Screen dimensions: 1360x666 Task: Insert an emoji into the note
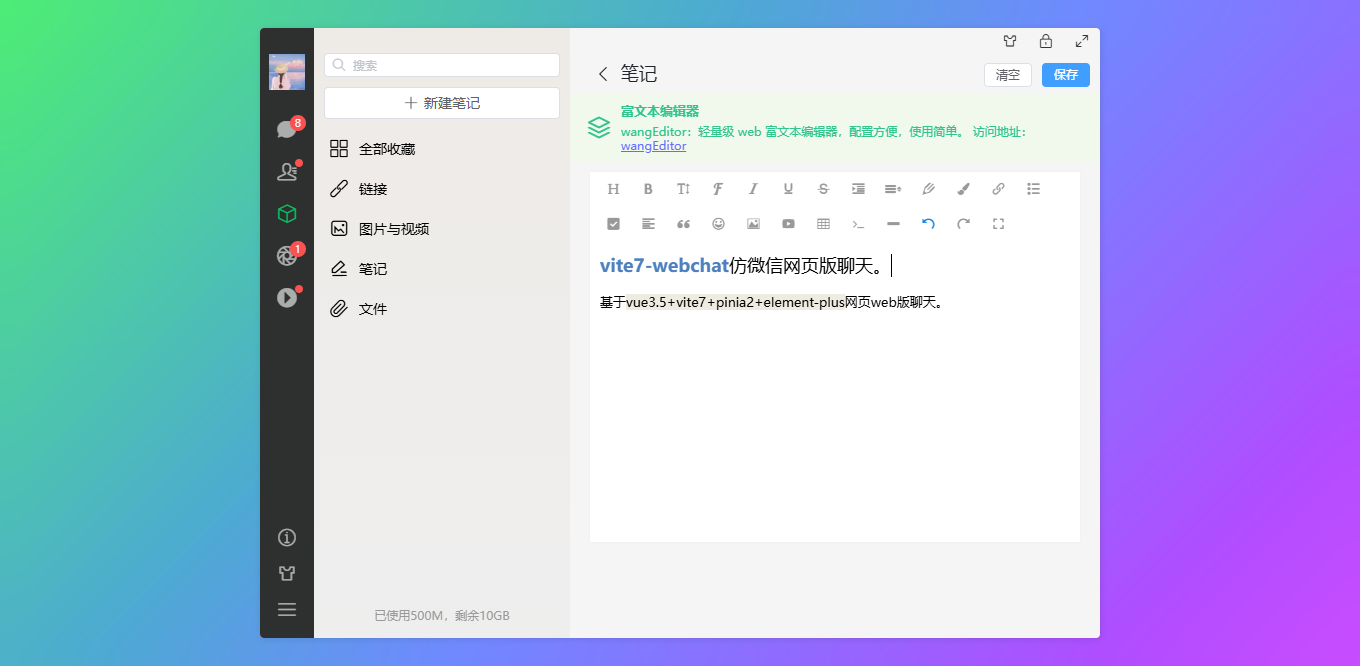point(718,224)
